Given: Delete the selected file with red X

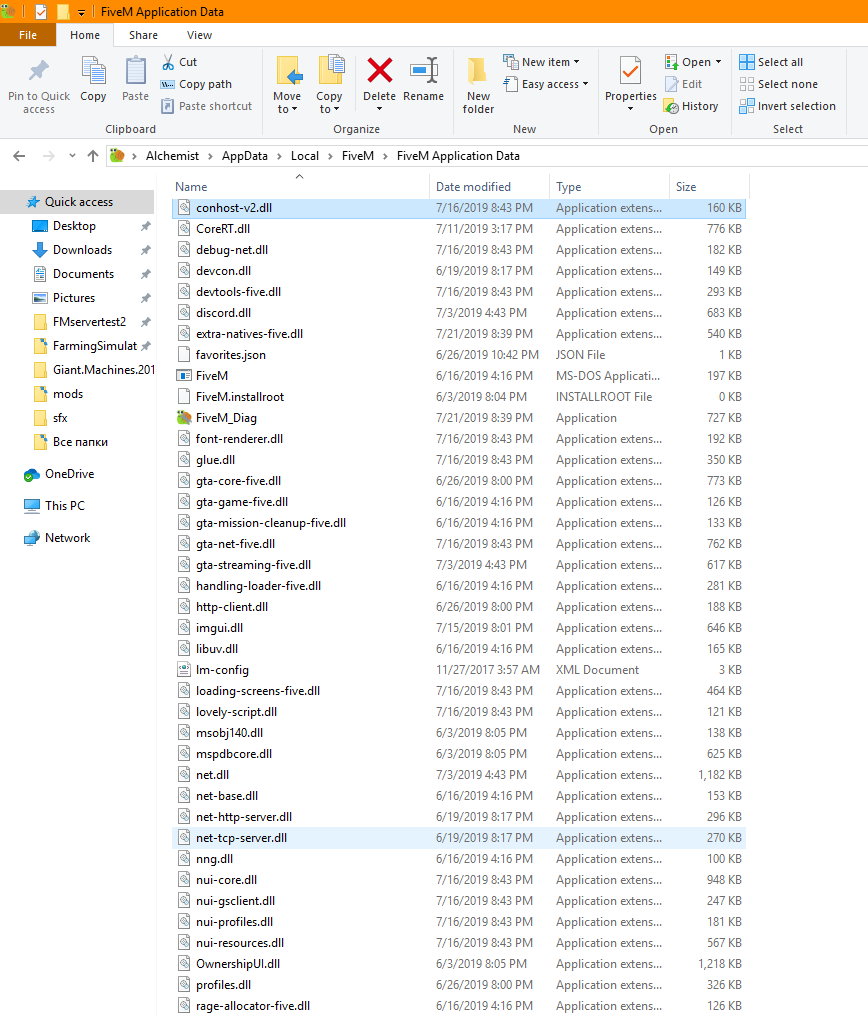Looking at the screenshot, I should (380, 71).
